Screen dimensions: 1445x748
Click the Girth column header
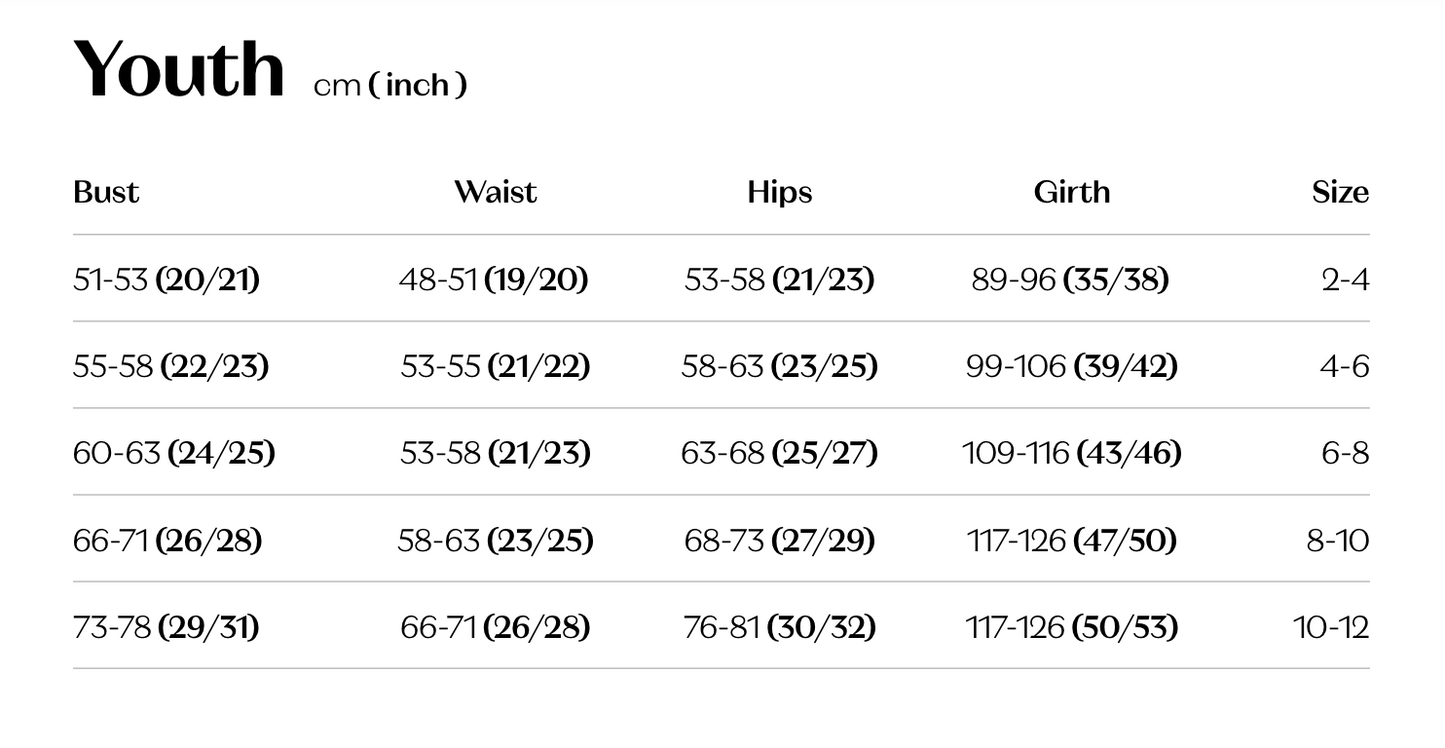point(1071,192)
